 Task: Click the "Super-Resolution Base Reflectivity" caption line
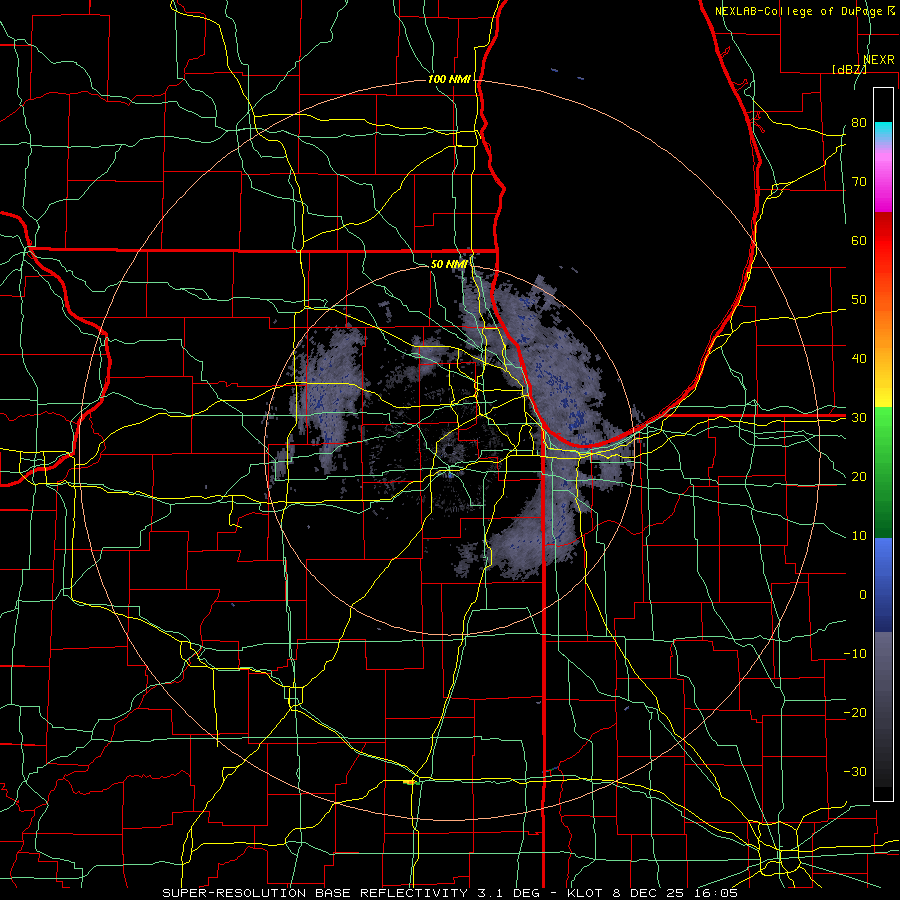pyautogui.click(x=449, y=893)
